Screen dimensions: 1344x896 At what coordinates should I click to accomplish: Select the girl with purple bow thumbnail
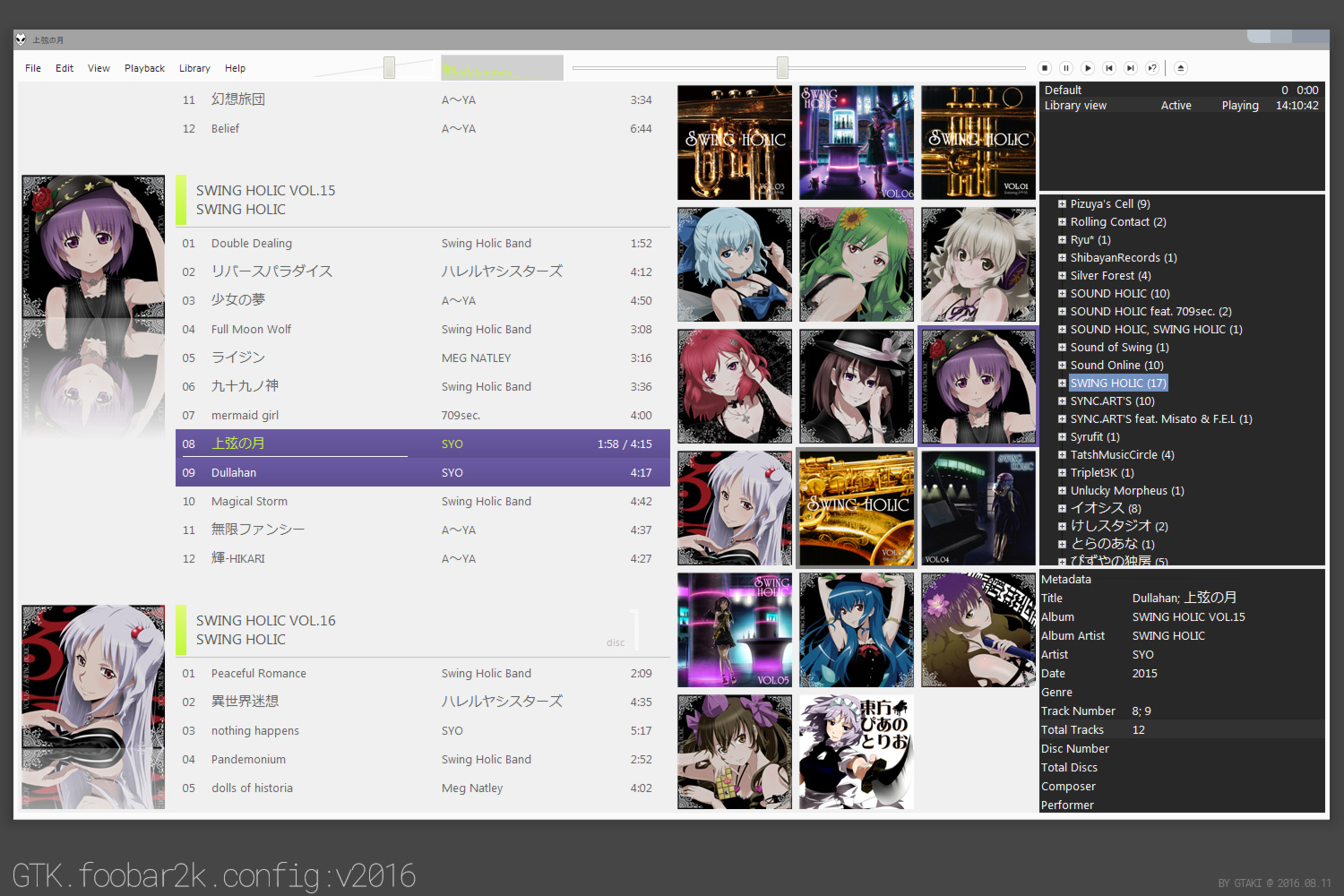pos(735,752)
